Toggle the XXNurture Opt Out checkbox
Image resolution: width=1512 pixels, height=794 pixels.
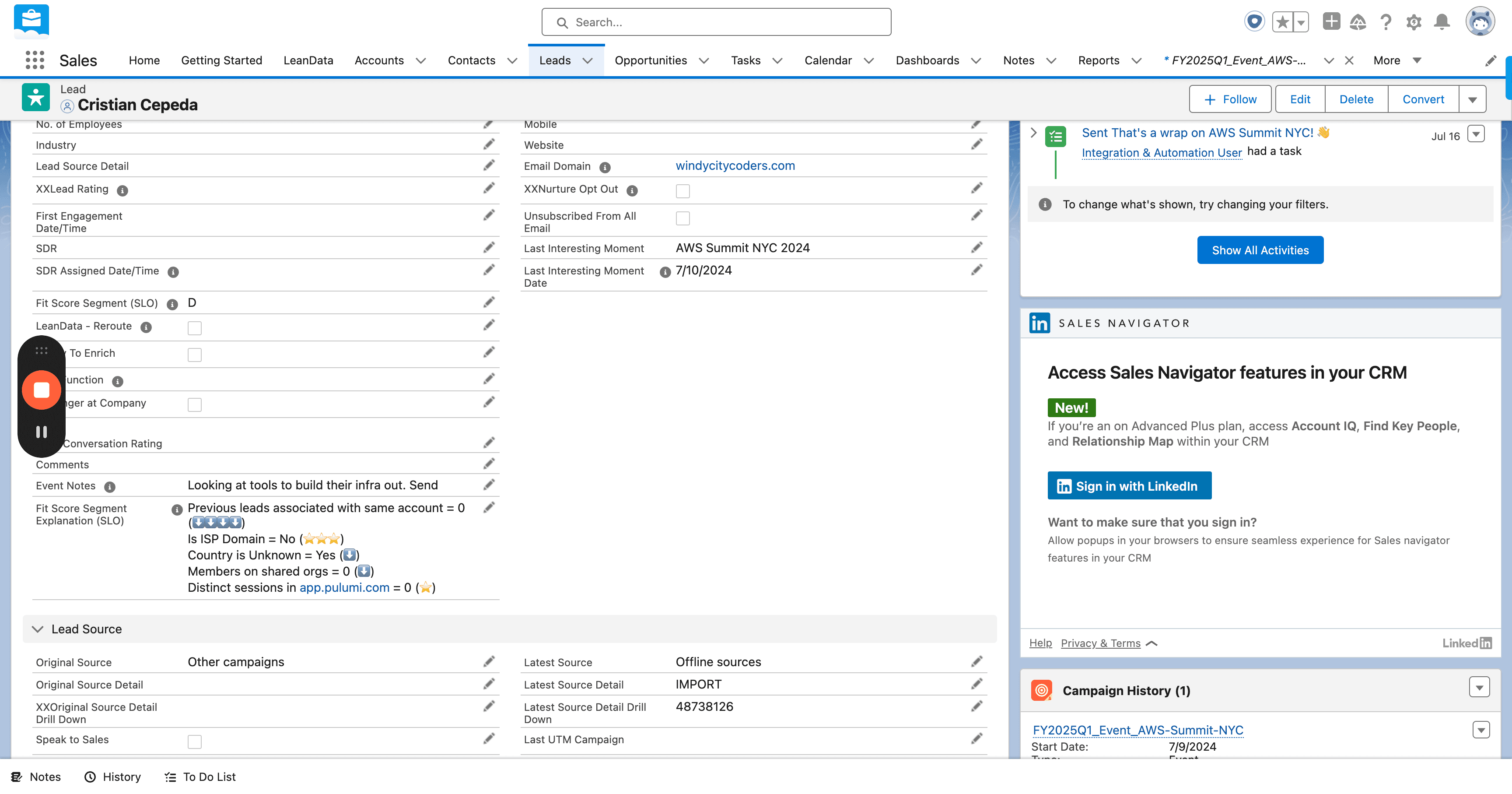(682, 191)
